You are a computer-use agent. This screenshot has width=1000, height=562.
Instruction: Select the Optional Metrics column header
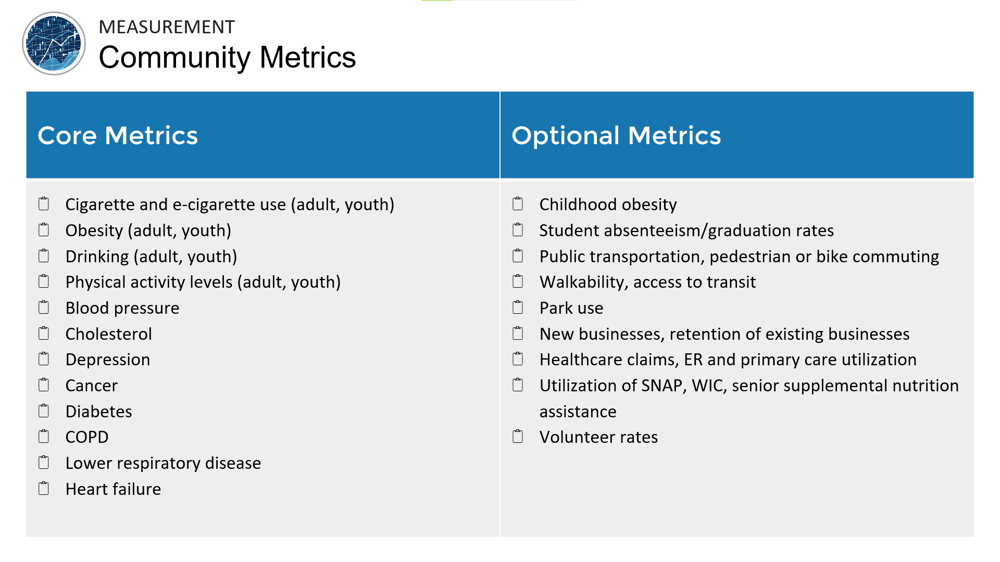click(616, 136)
